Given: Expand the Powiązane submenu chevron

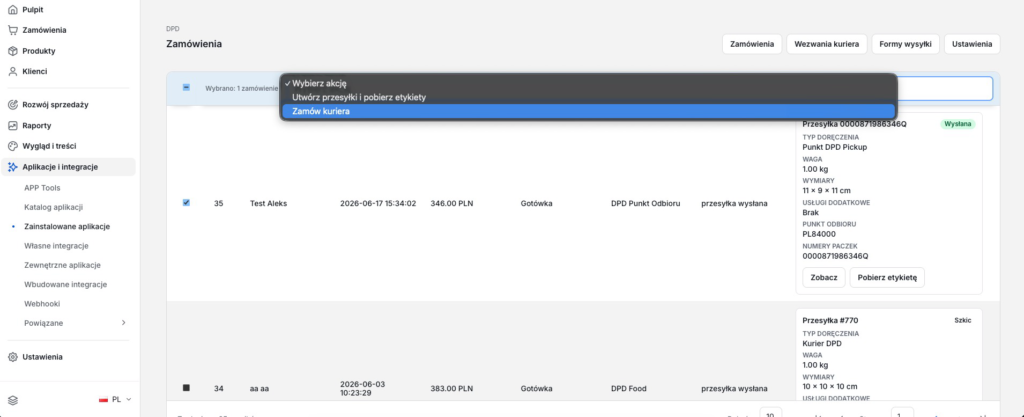Looking at the screenshot, I should tap(123, 323).
